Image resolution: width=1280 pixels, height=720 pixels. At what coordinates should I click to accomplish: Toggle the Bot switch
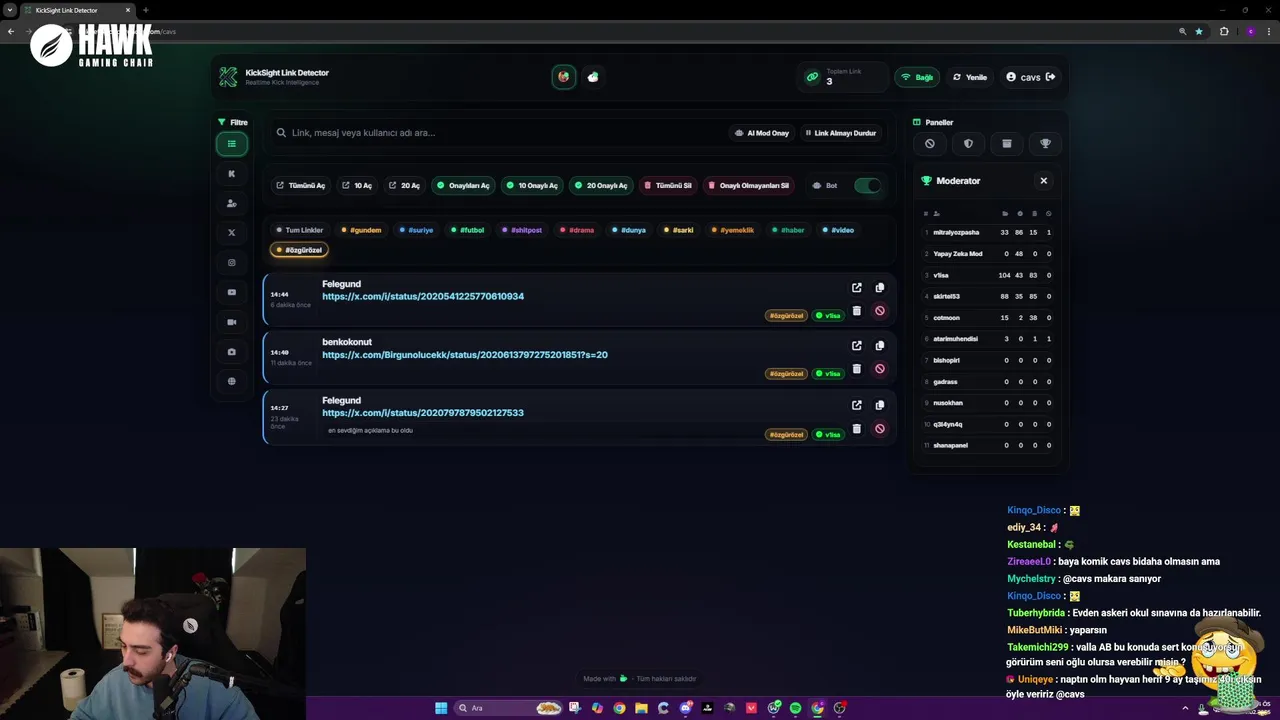click(x=867, y=186)
